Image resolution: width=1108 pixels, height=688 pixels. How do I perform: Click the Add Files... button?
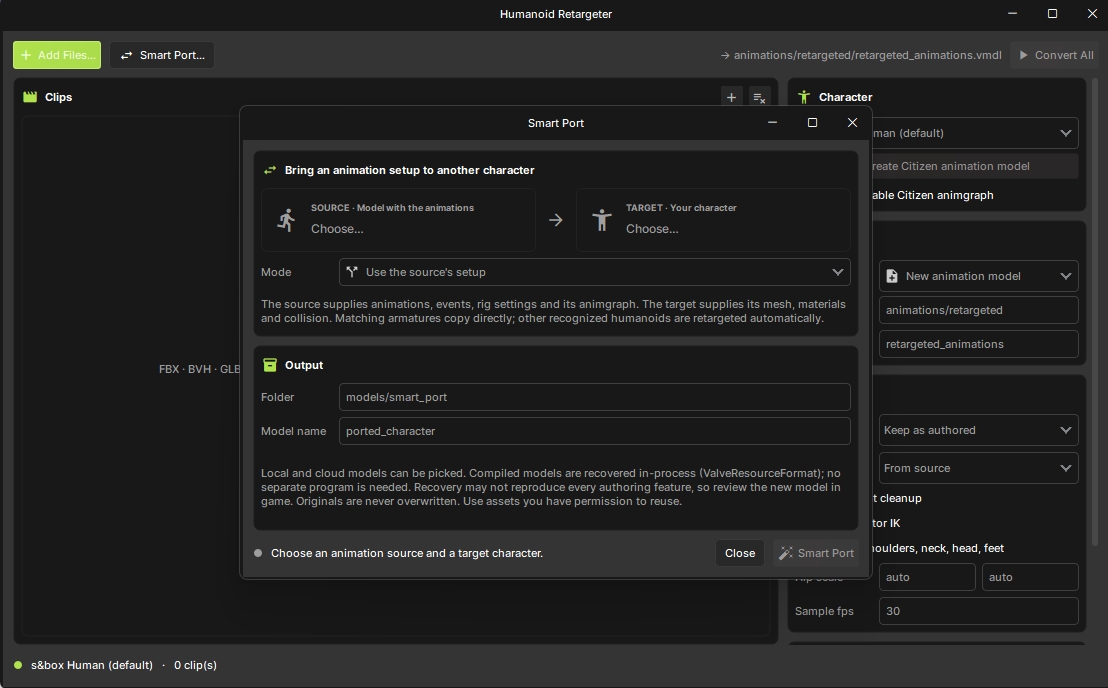point(57,55)
